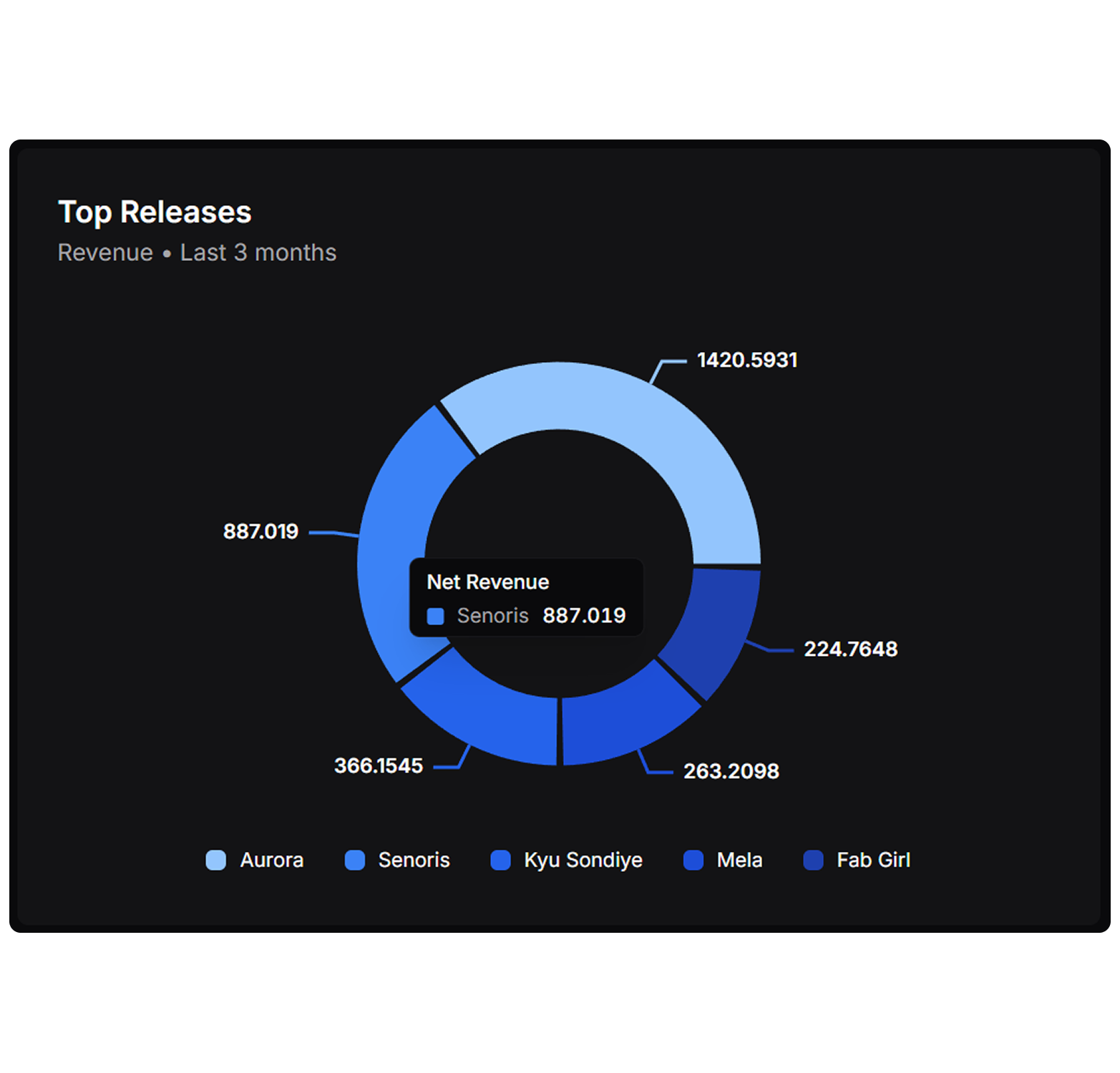Click the 1420.5931 value label

[746, 360]
